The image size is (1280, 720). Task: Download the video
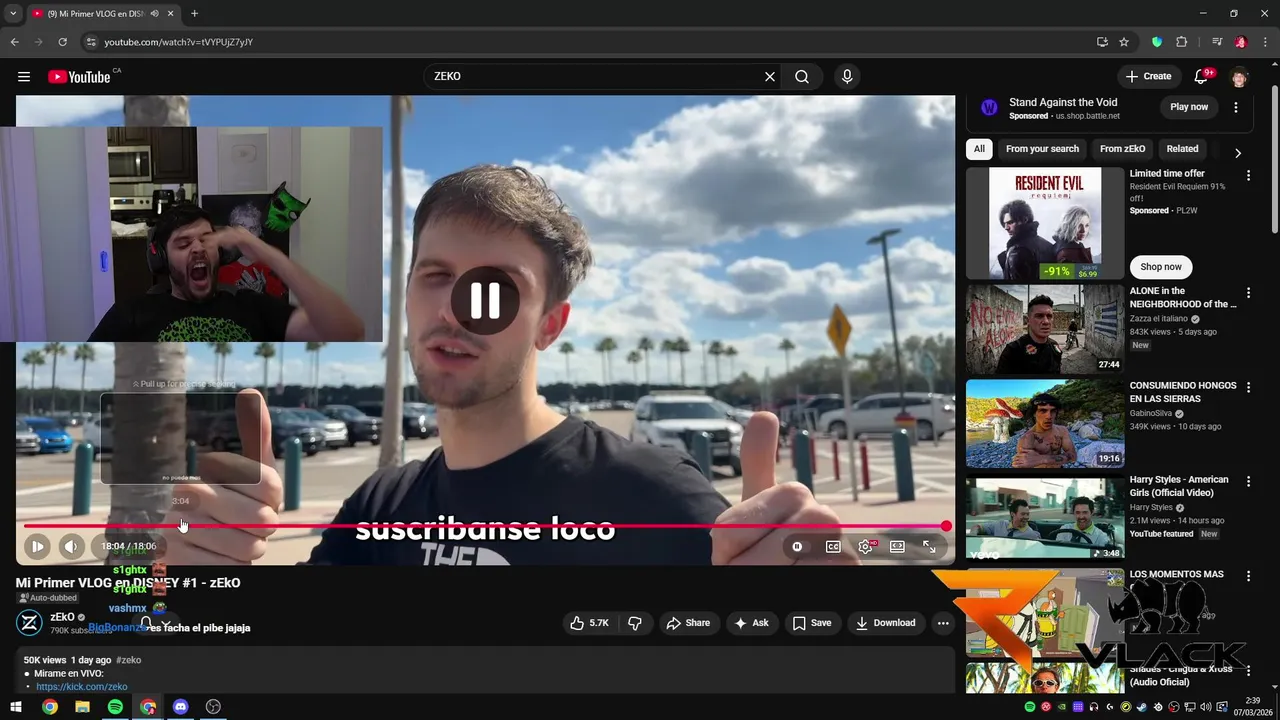pos(886,623)
